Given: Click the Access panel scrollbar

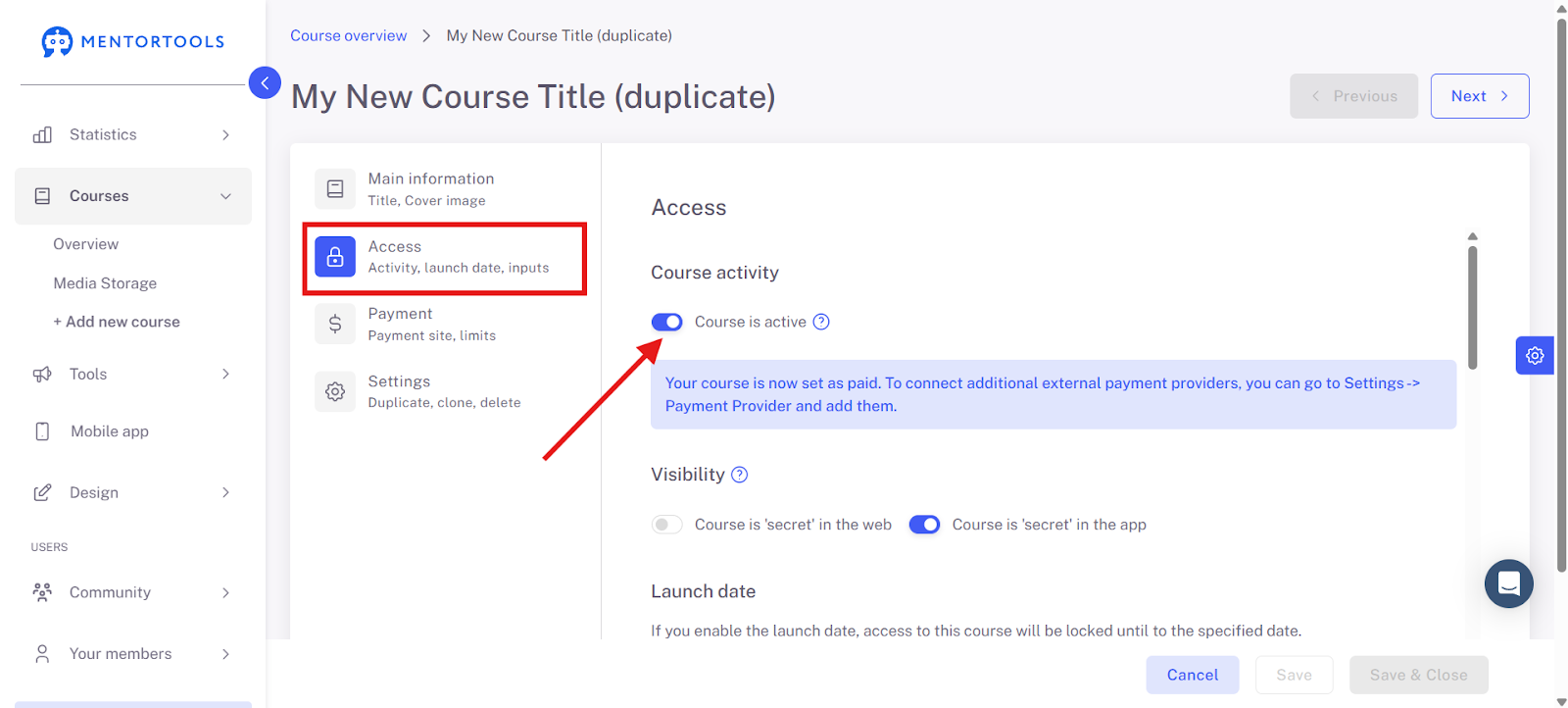Looking at the screenshot, I should [x=1472, y=307].
